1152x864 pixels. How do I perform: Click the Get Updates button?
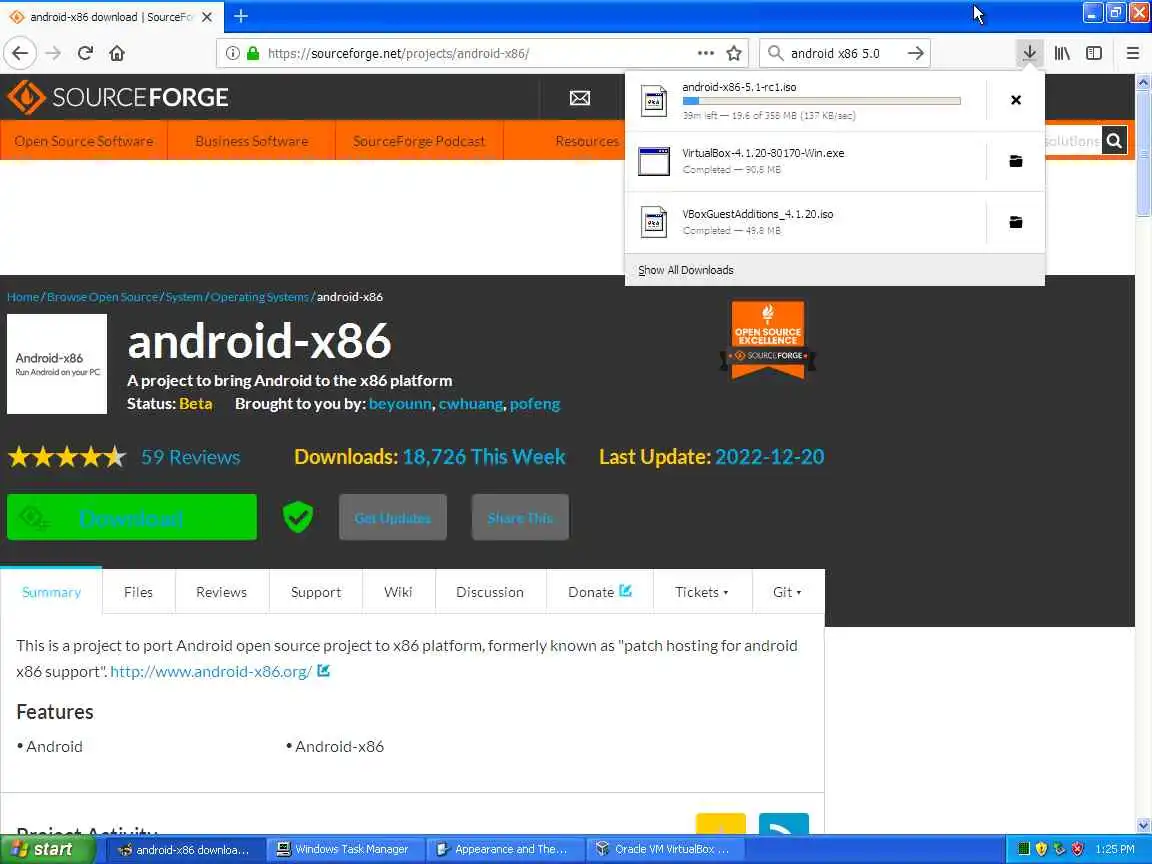tap(392, 517)
